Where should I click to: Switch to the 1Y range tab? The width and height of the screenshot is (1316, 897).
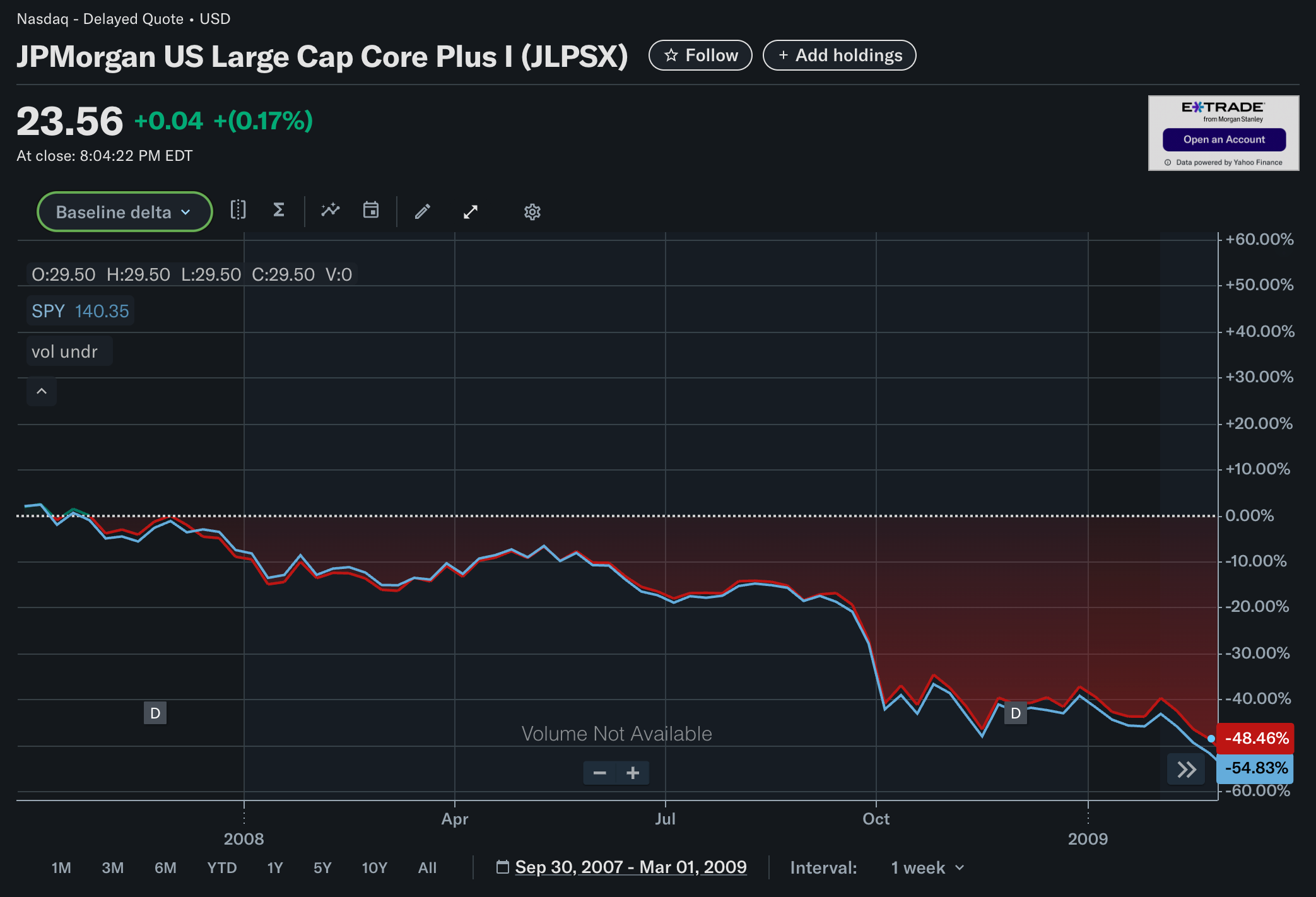(x=275, y=867)
